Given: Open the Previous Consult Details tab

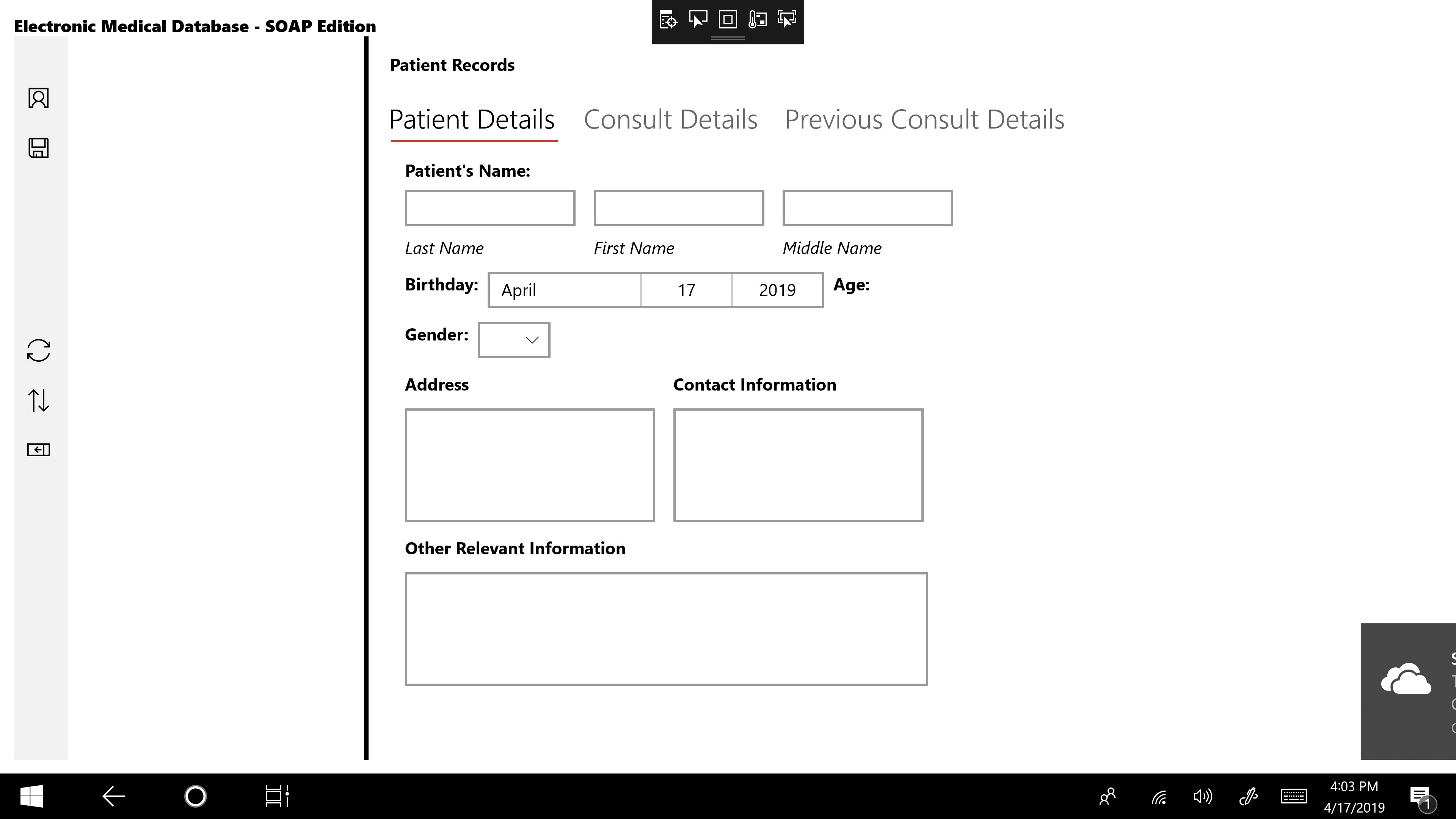Looking at the screenshot, I should coord(924,119).
